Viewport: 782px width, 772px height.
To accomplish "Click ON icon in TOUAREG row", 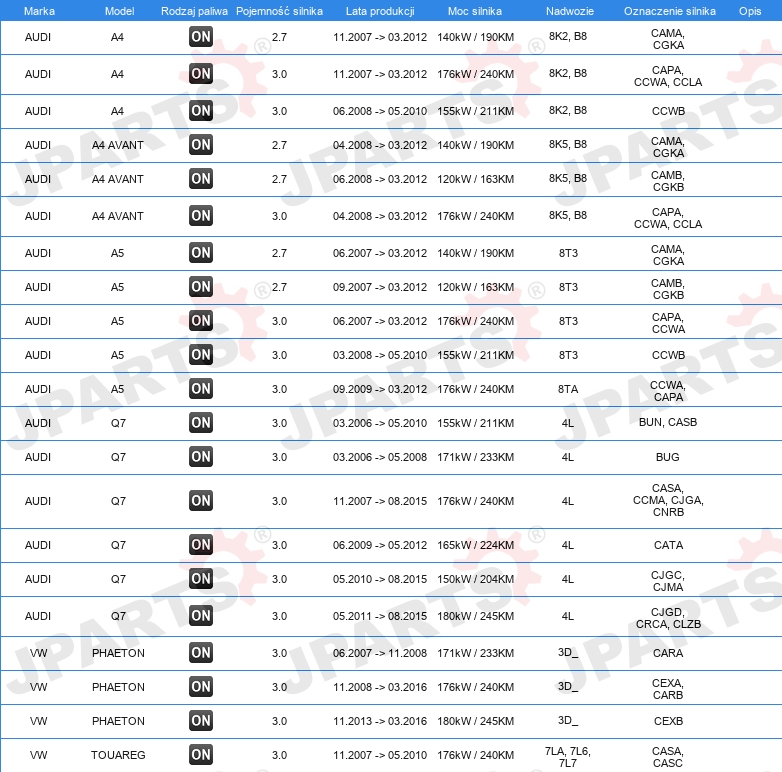I will [201, 755].
